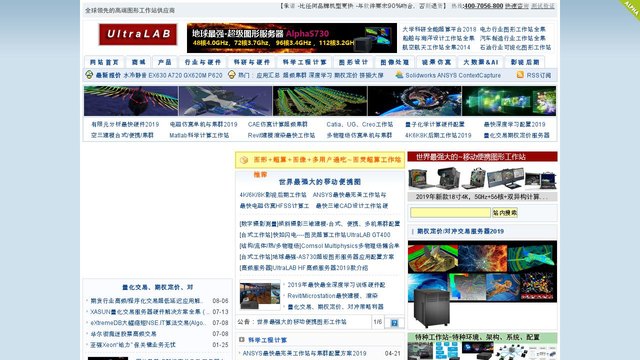Click the blue icon button next to 1/6
Image resolution: width=640 pixels, height=360 pixels.
394,322
